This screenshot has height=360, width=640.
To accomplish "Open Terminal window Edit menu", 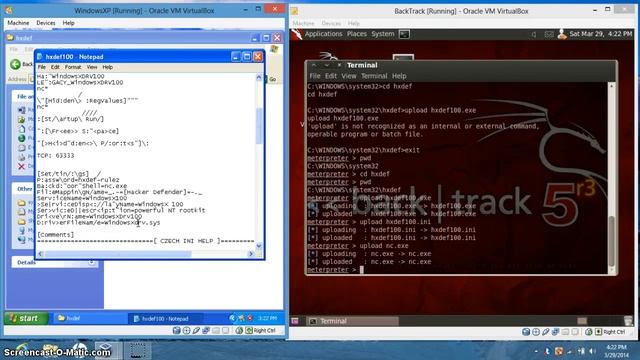I will [331, 76].
